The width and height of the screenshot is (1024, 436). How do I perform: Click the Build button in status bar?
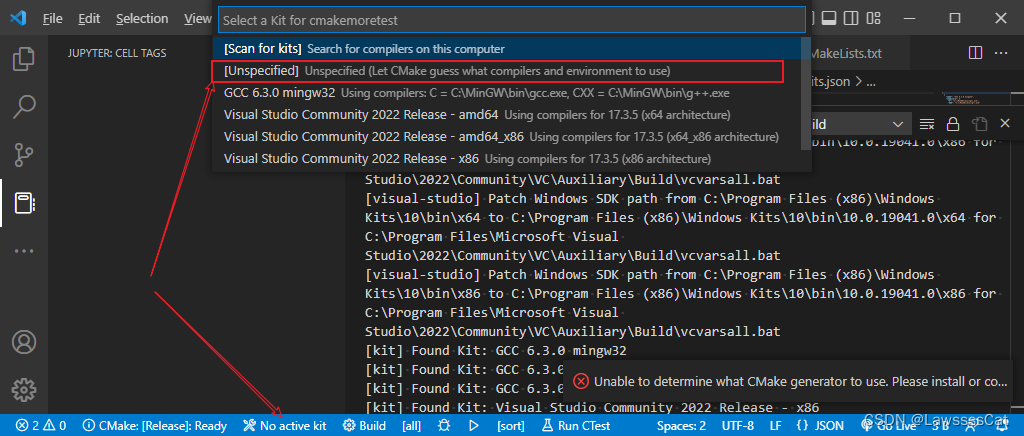click(x=364, y=426)
